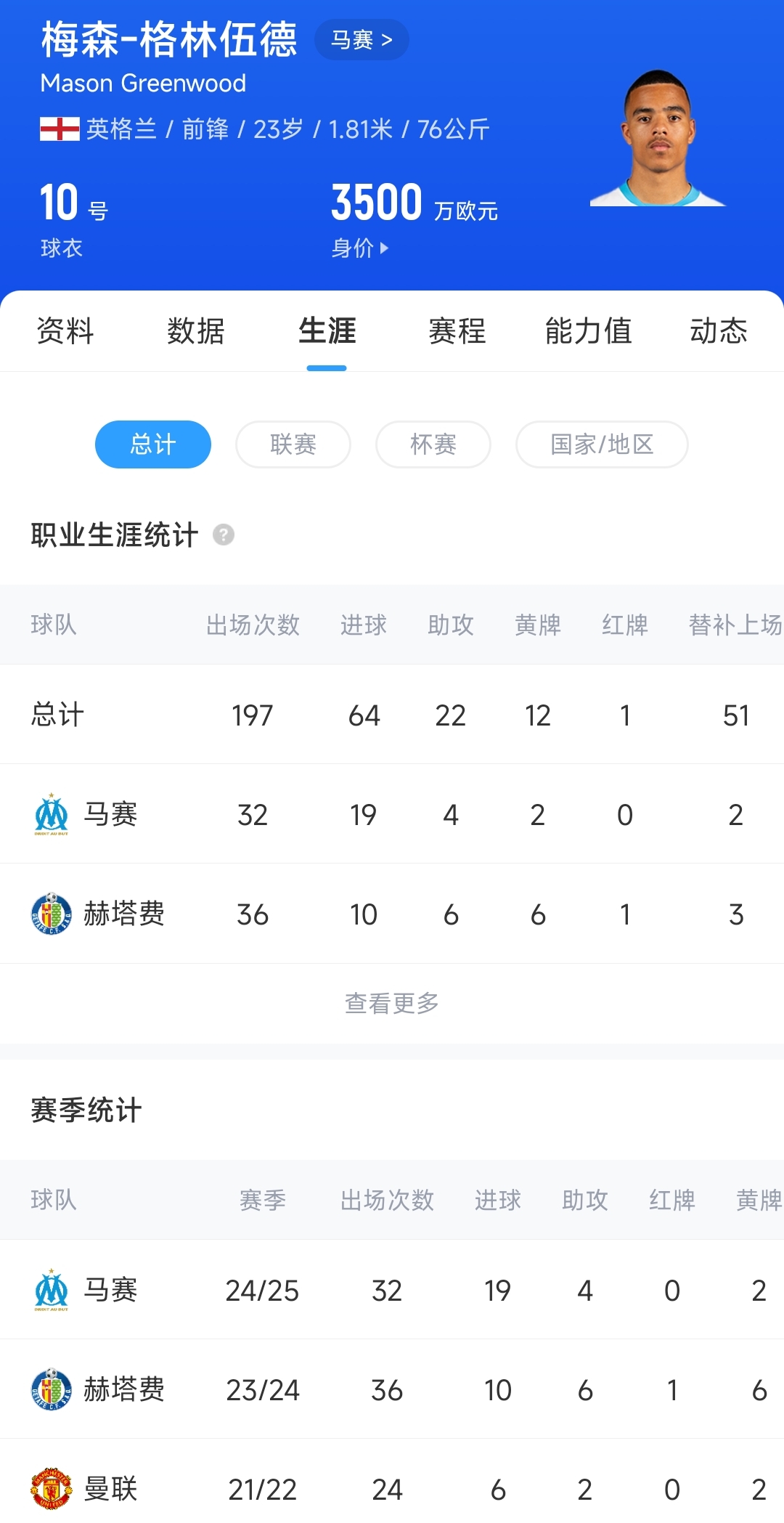
Task: Go to the 赛程 tab
Action: (457, 331)
